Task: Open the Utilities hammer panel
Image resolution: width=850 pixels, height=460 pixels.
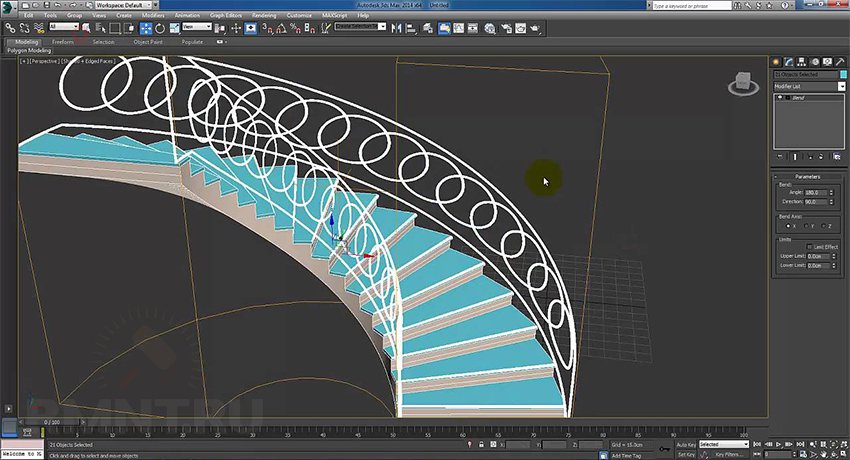Action: (x=839, y=62)
